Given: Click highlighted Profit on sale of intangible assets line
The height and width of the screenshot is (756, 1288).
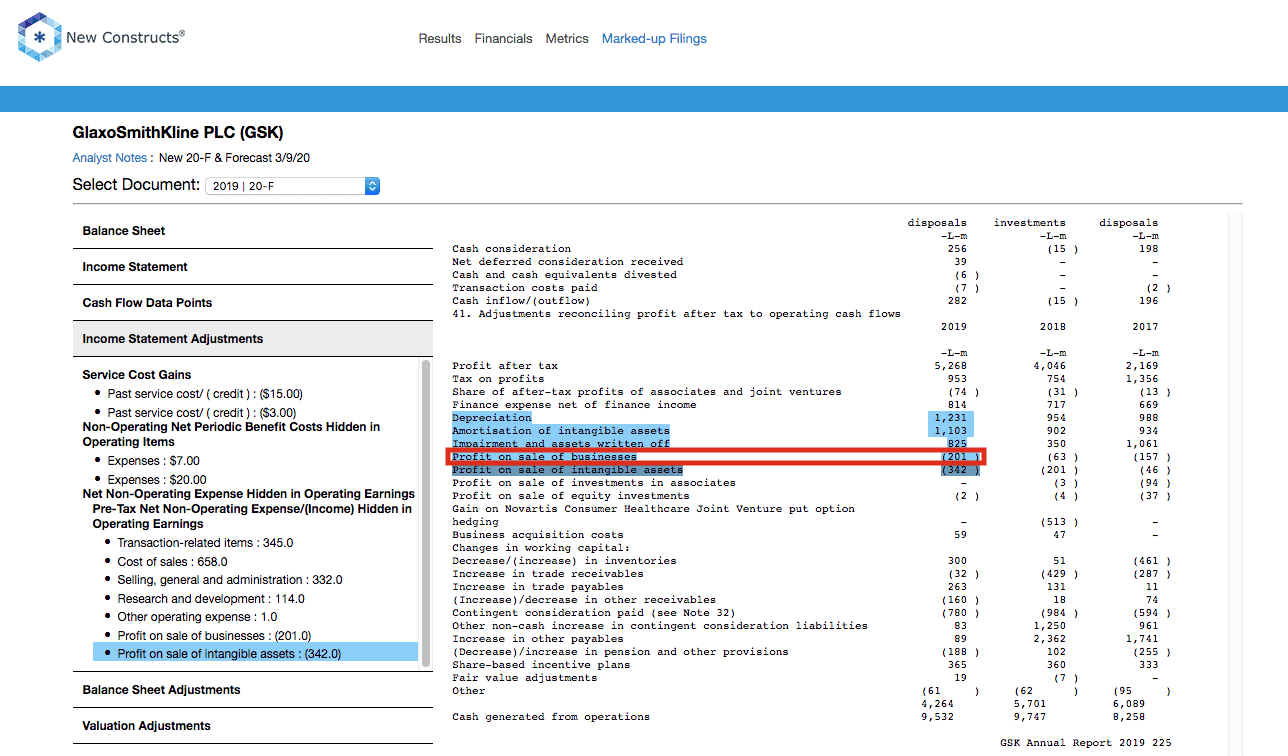Looking at the screenshot, I should point(567,470).
